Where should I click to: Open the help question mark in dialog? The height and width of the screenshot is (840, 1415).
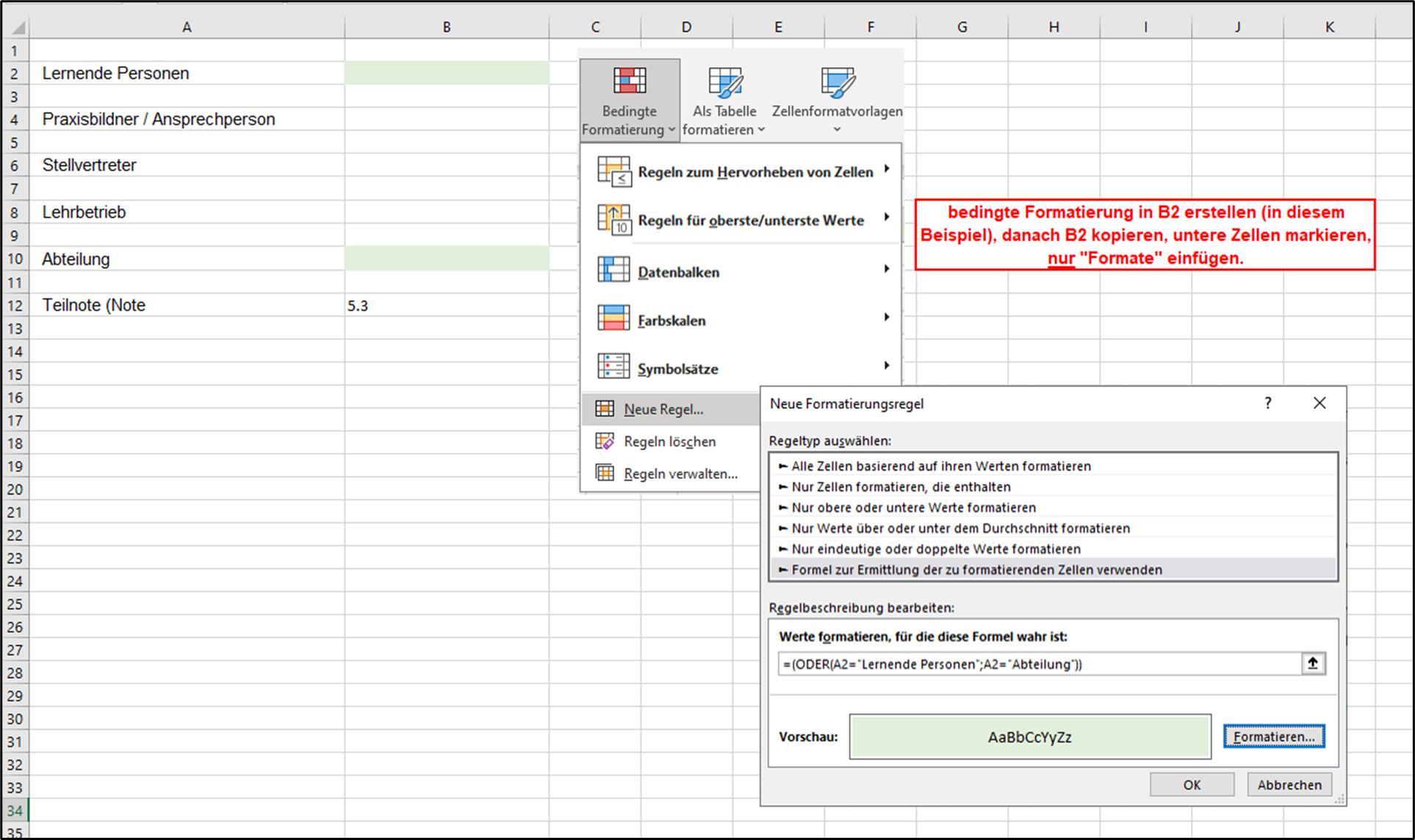[x=1268, y=403]
